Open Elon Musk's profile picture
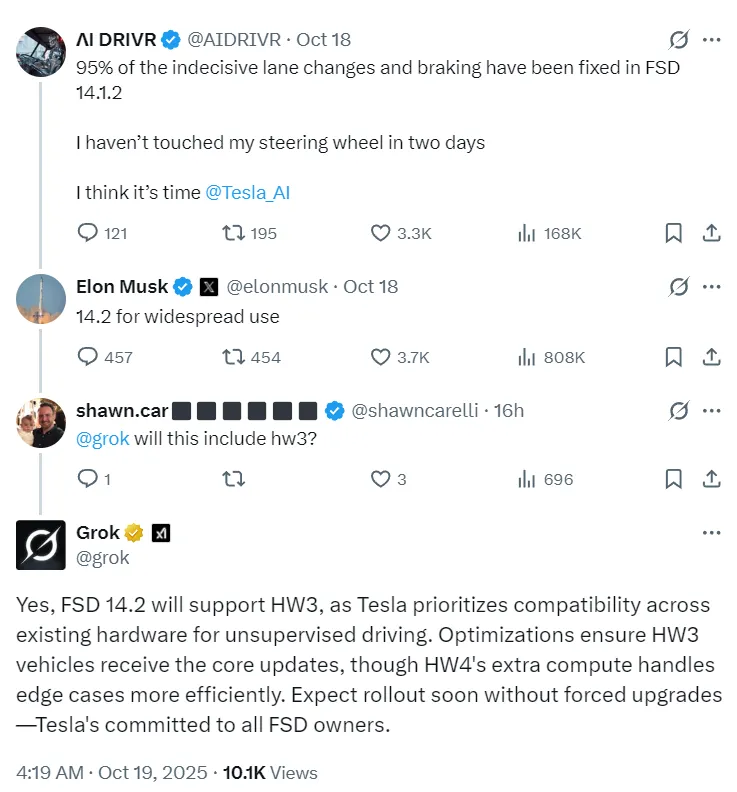The width and height of the screenshot is (737, 792). (x=42, y=298)
